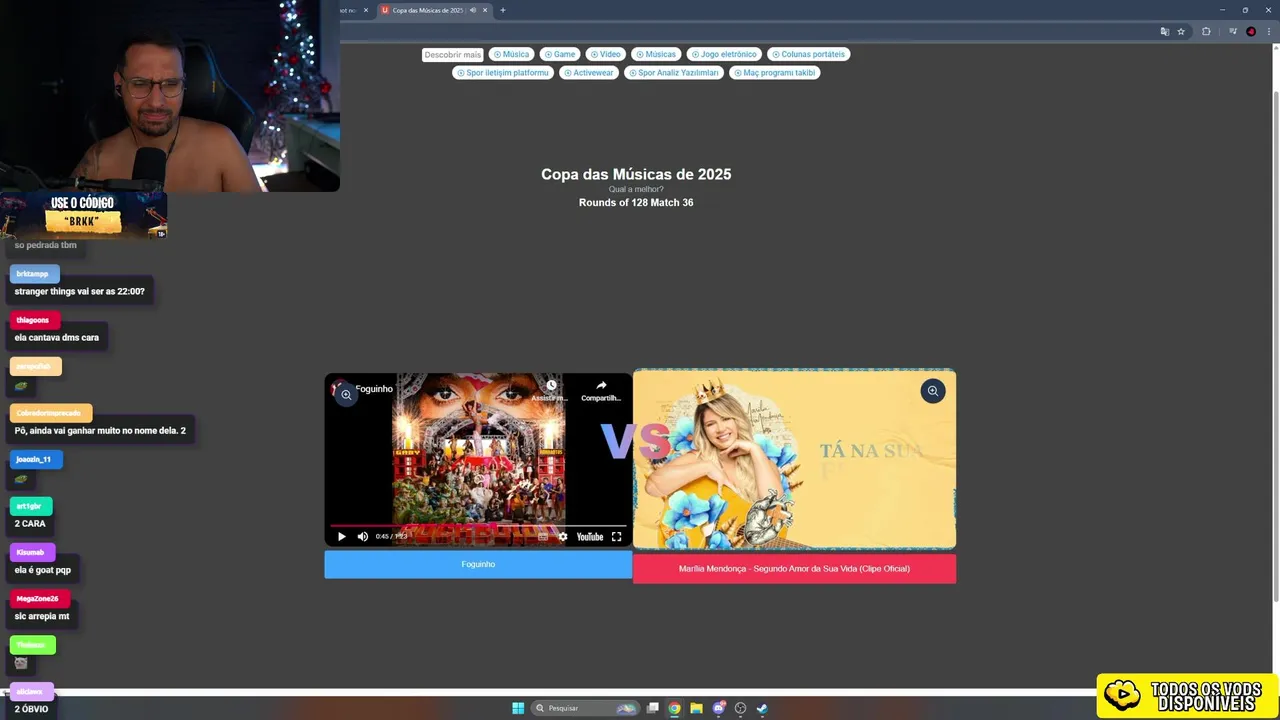Enter fullscreen on the YouTube player
The height and width of the screenshot is (720, 1280).
coord(616,537)
